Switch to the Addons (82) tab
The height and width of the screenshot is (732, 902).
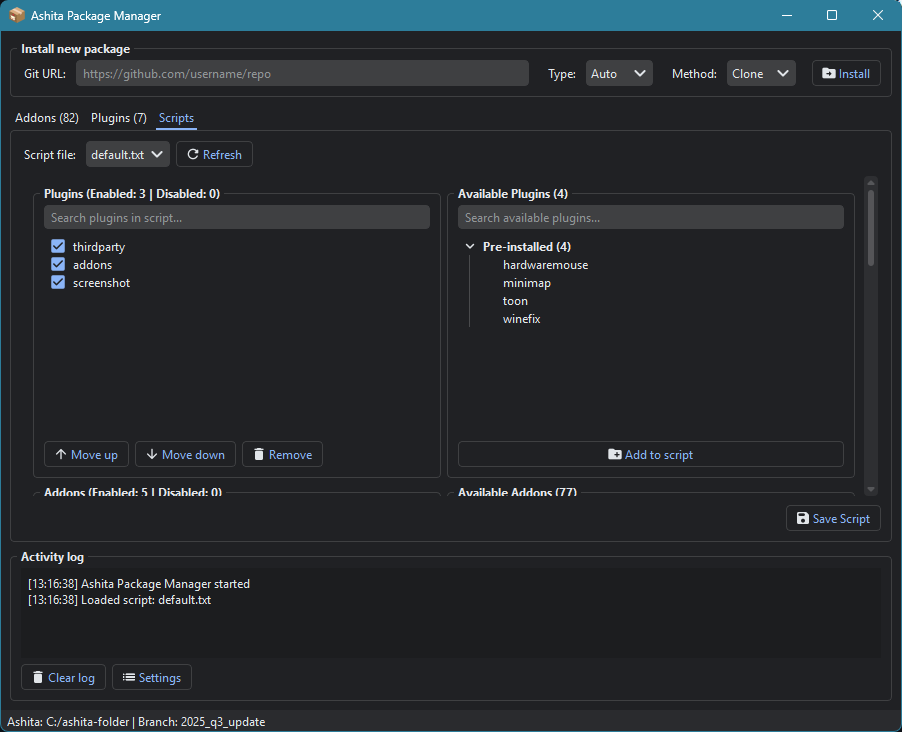(x=47, y=118)
